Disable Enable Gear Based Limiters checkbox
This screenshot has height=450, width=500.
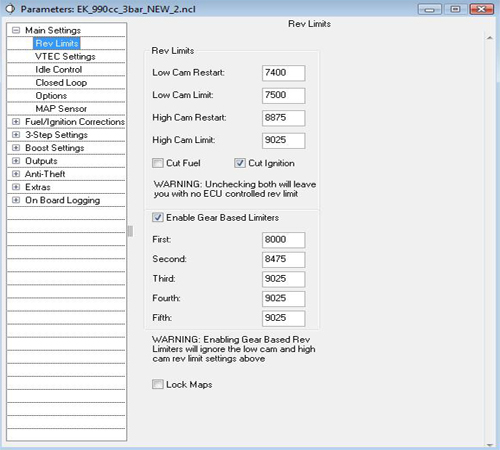pyautogui.click(x=158, y=217)
